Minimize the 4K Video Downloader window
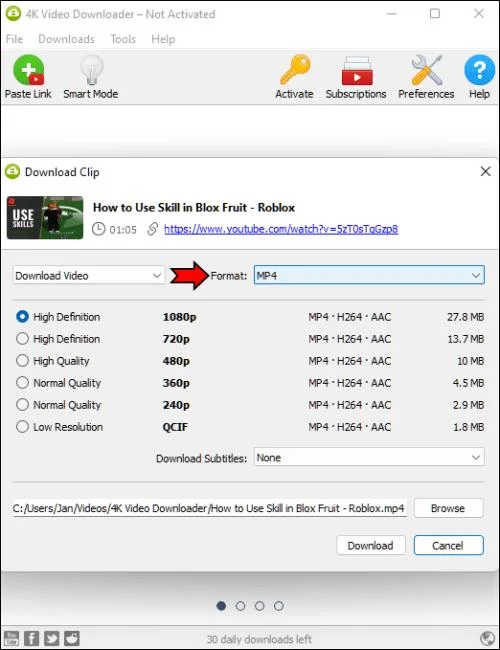 coord(391,14)
